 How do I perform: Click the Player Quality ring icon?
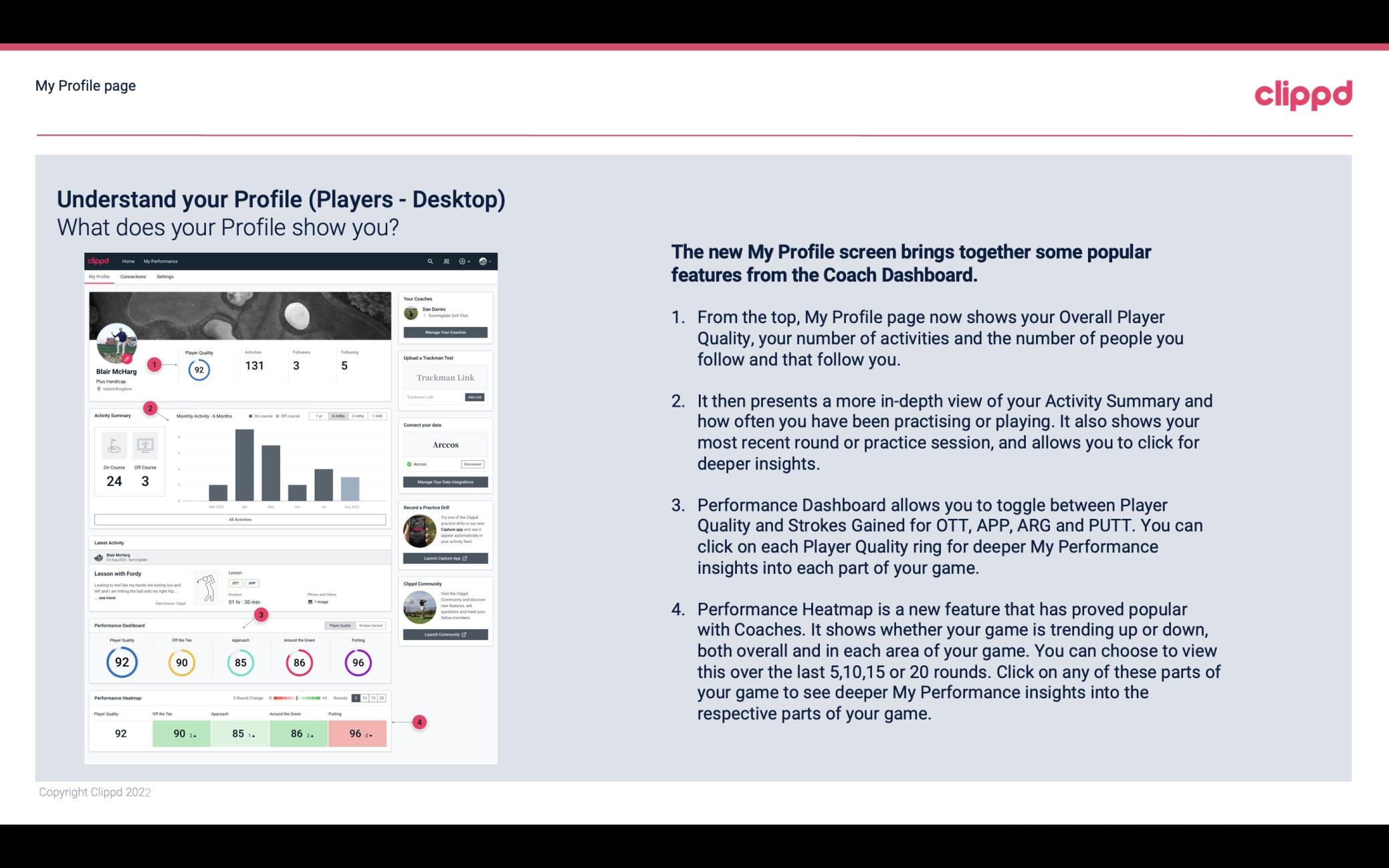coord(122,662)
